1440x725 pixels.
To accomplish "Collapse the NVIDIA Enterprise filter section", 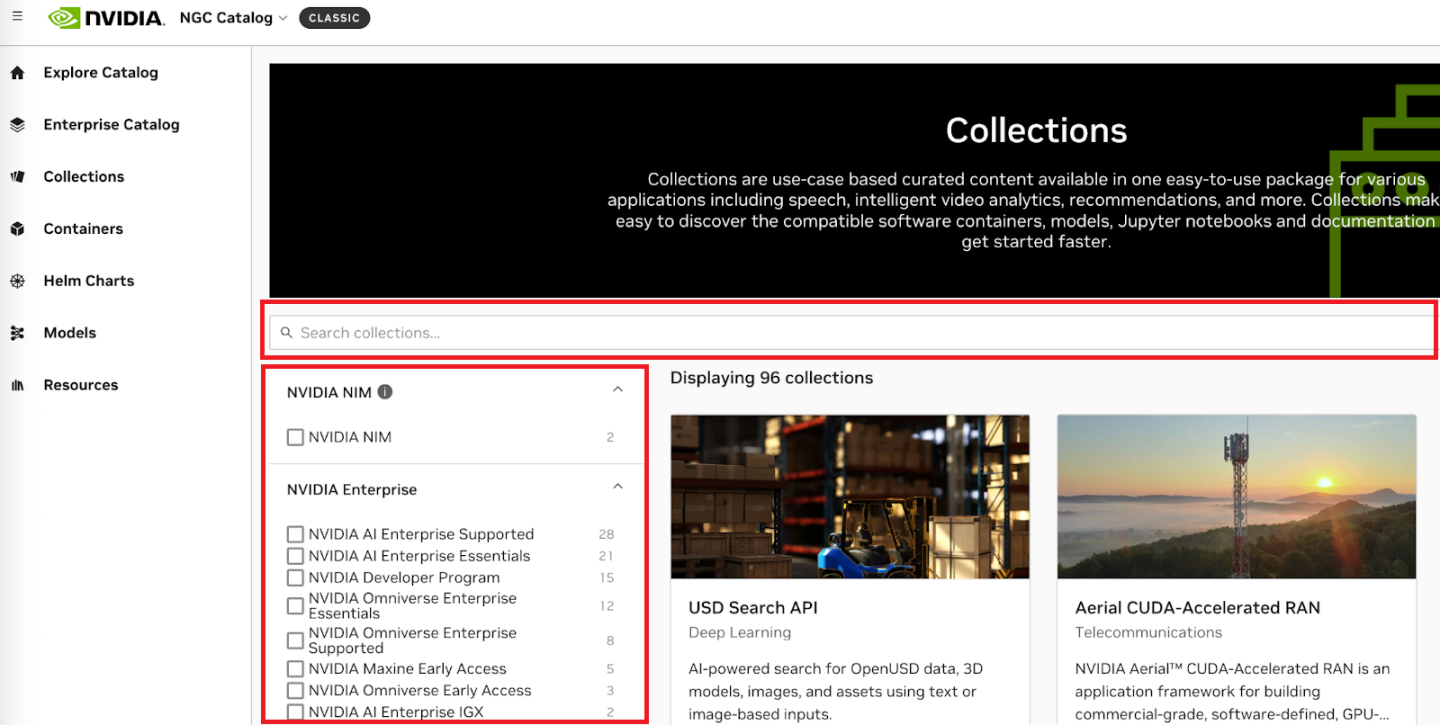I will [618, 487].
